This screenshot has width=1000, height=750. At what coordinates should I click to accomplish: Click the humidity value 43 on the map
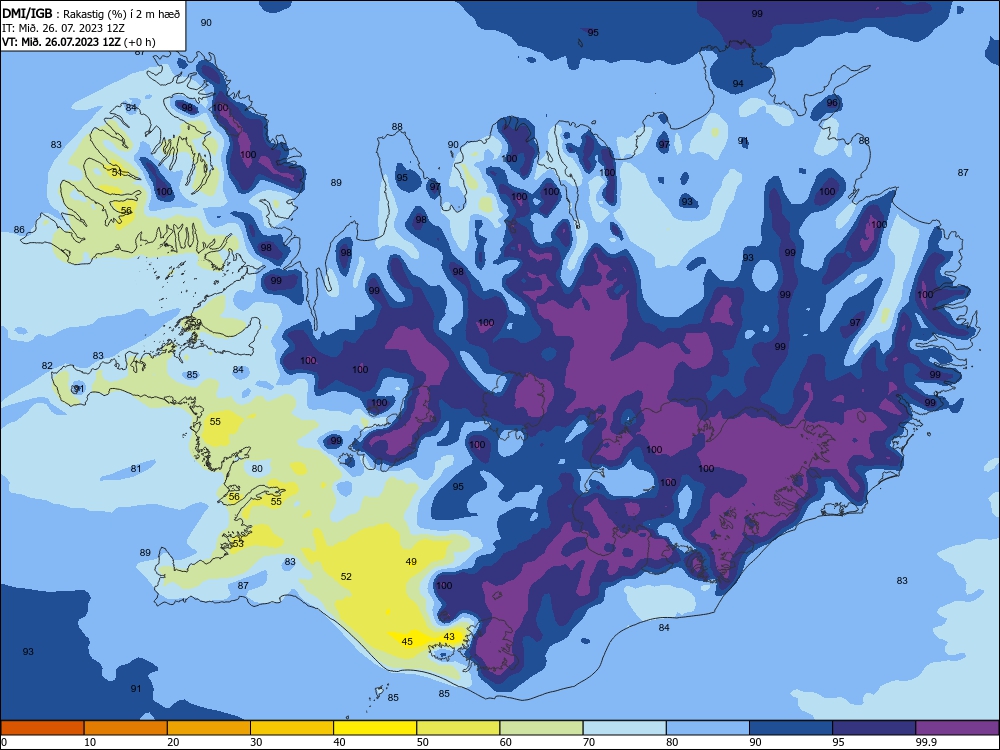tap(449, 636)
